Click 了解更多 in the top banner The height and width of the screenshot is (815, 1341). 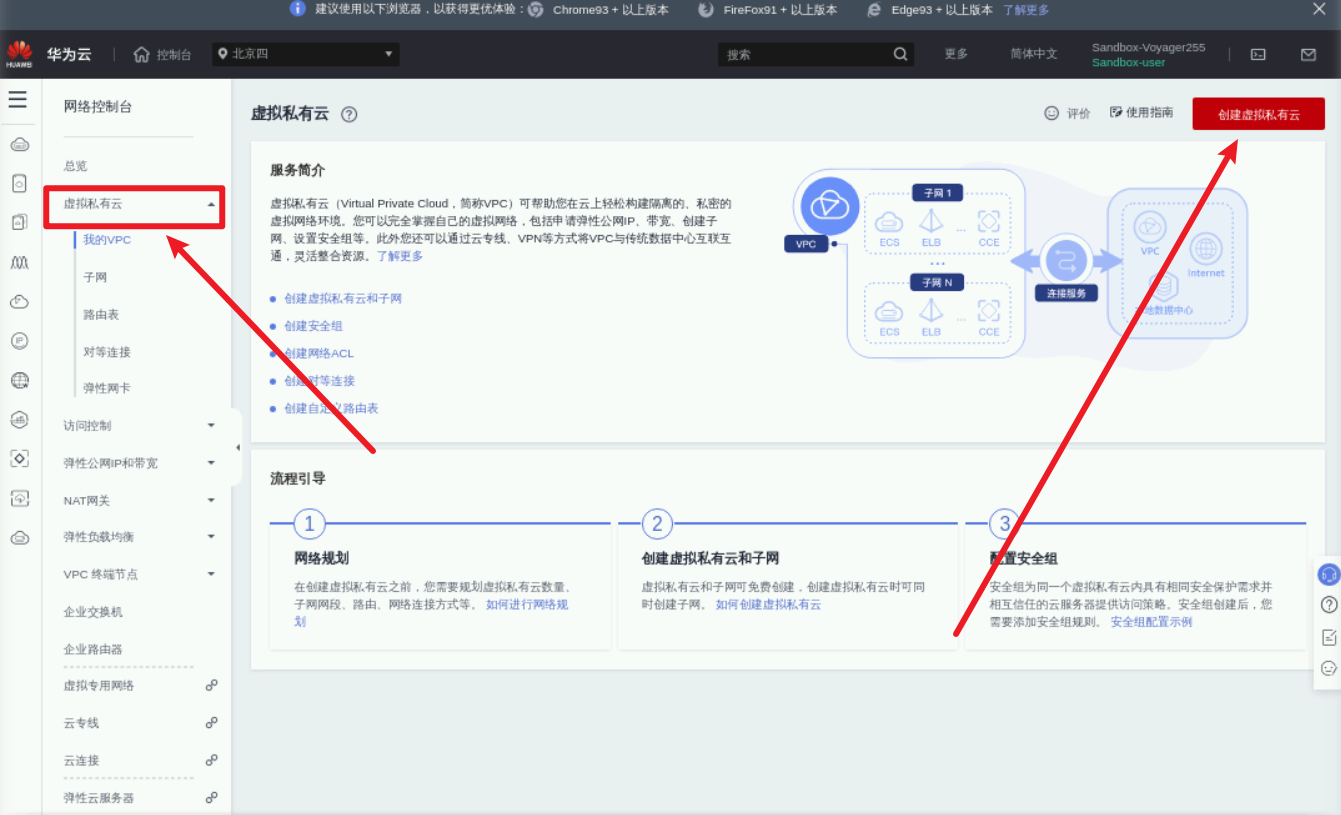click(1026, 9)
